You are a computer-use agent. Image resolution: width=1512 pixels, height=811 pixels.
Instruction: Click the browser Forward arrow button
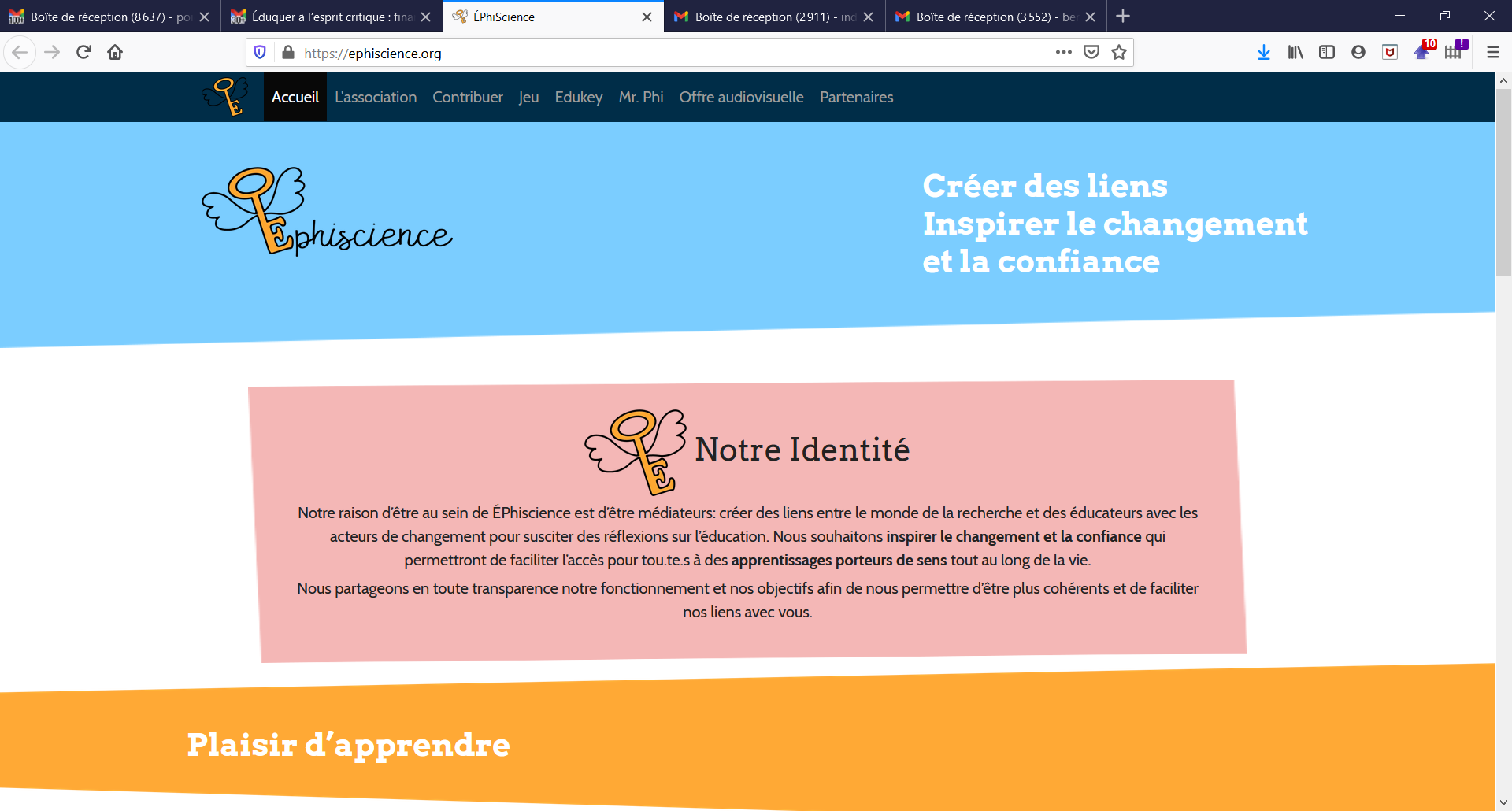pos(52,53)
